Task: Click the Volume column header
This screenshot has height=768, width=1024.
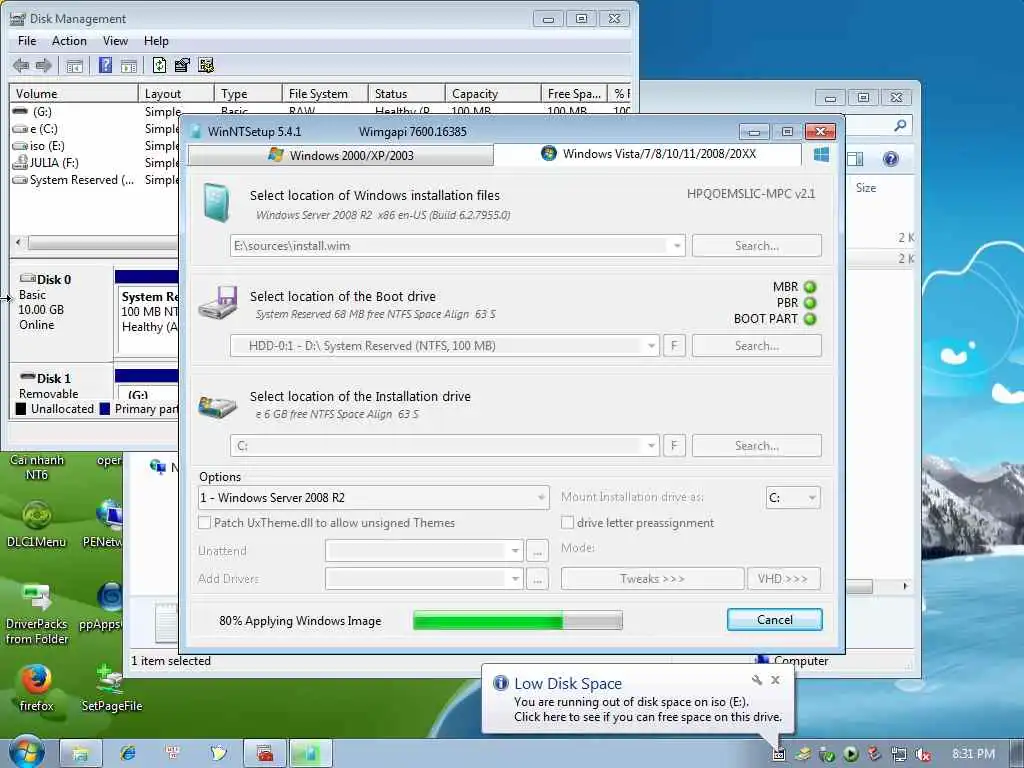Action: [x=73, y=93]
